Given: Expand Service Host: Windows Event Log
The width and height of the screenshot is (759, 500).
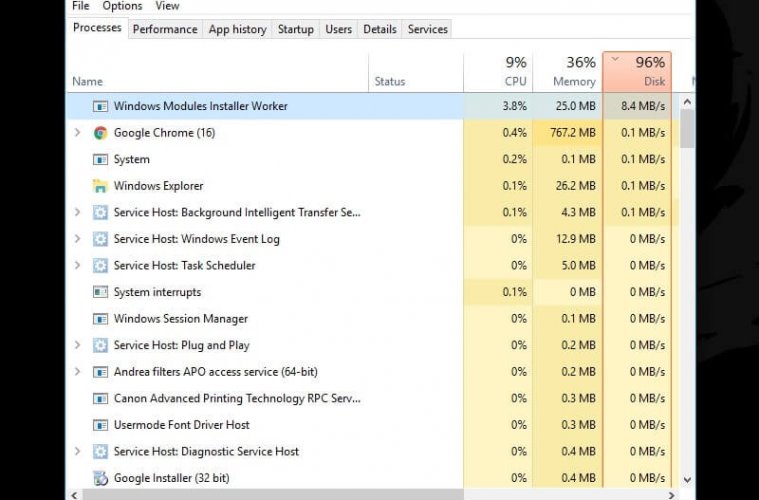Looking at the screenshot, I should click(x=77, y=239).
